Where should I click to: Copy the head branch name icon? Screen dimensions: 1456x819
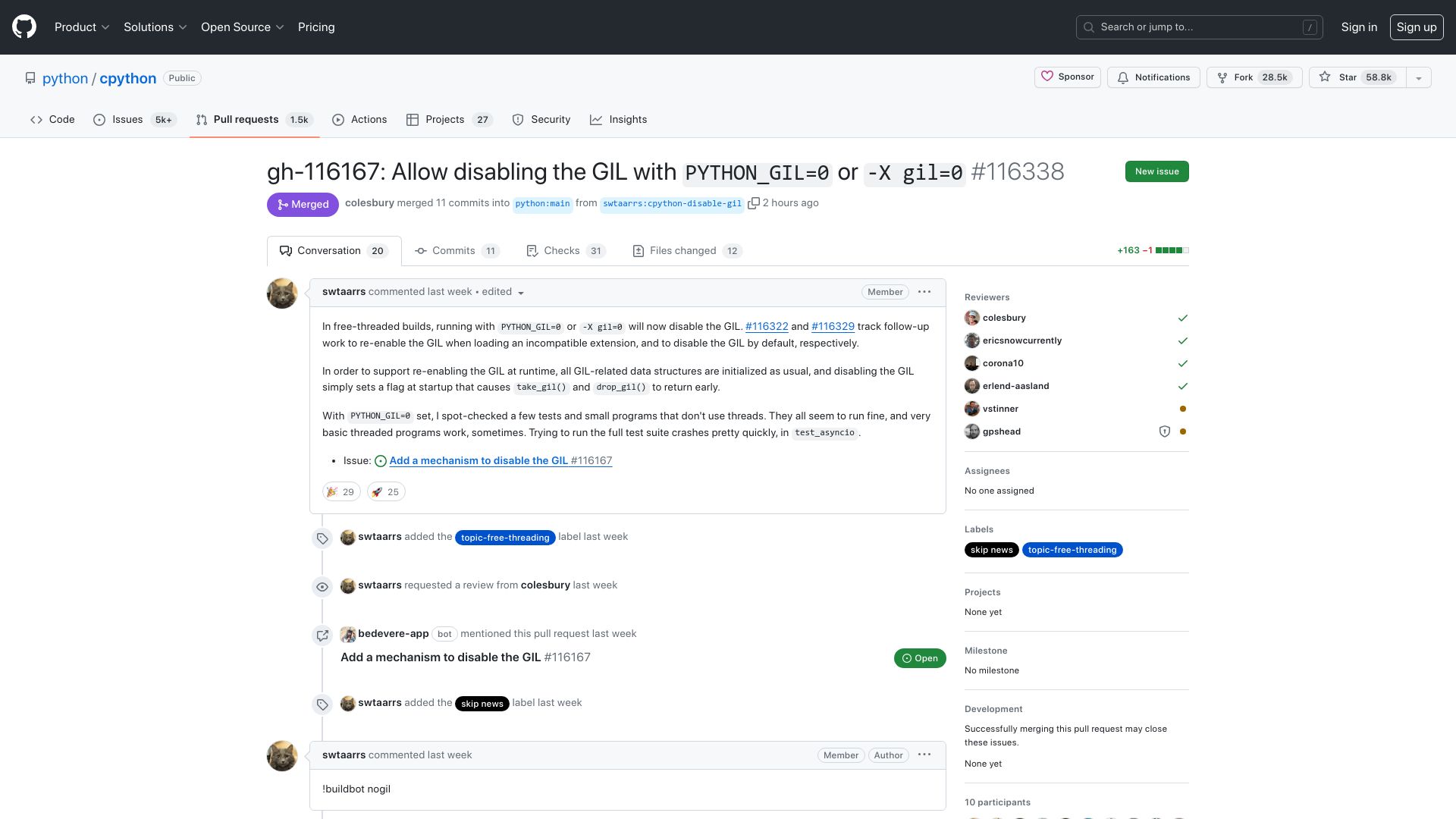click(x=753, y=203)
